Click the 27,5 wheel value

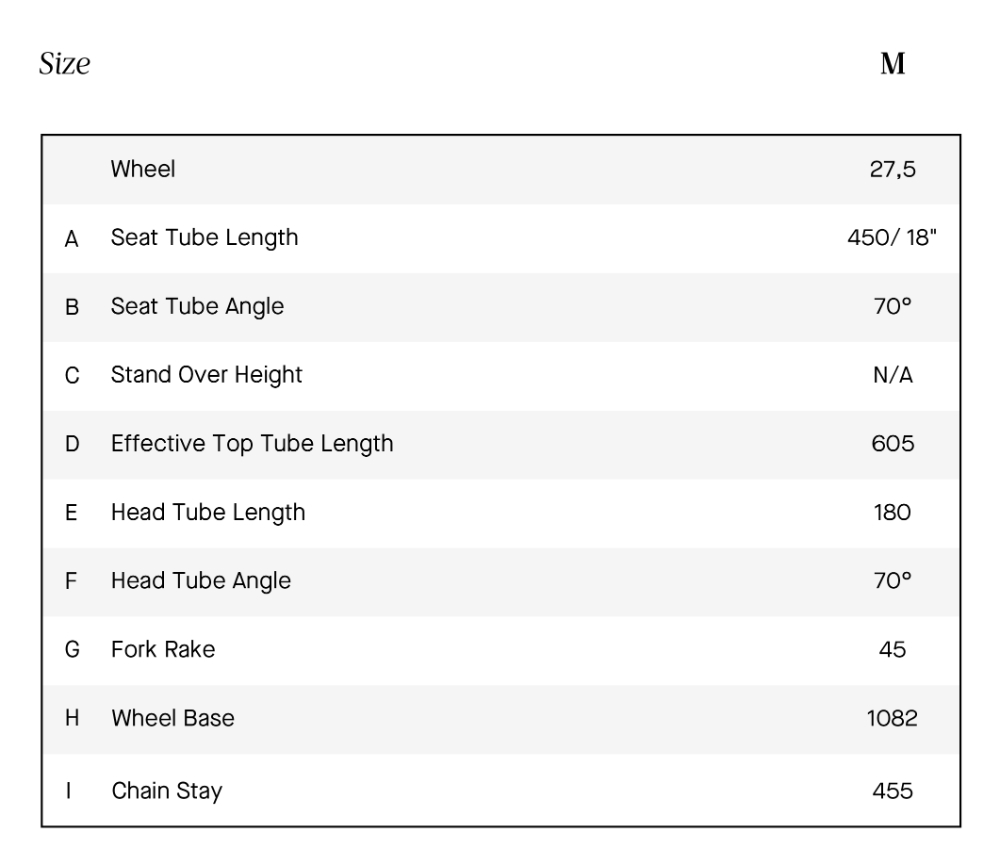point(892,169)
